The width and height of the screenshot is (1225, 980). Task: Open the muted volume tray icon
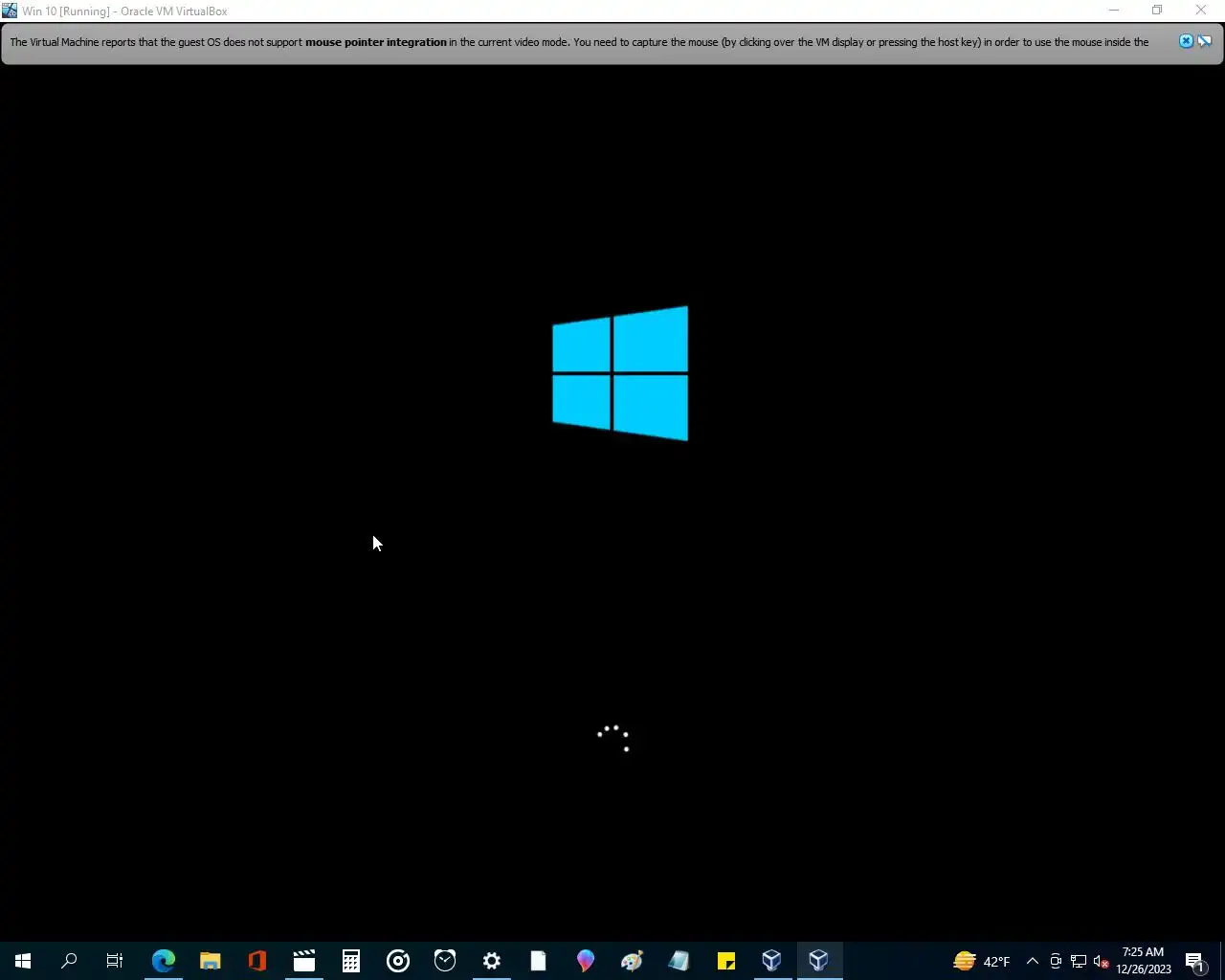click(1101, 961)
